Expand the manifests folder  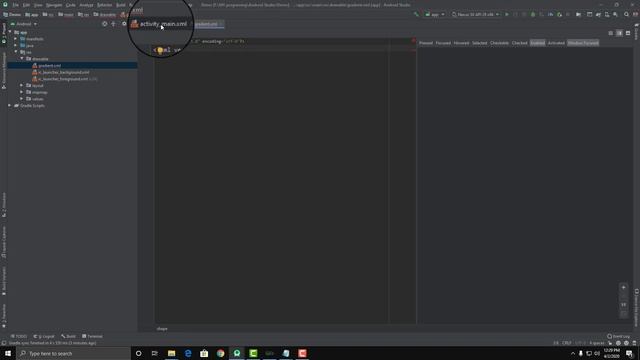pos(16,39)
